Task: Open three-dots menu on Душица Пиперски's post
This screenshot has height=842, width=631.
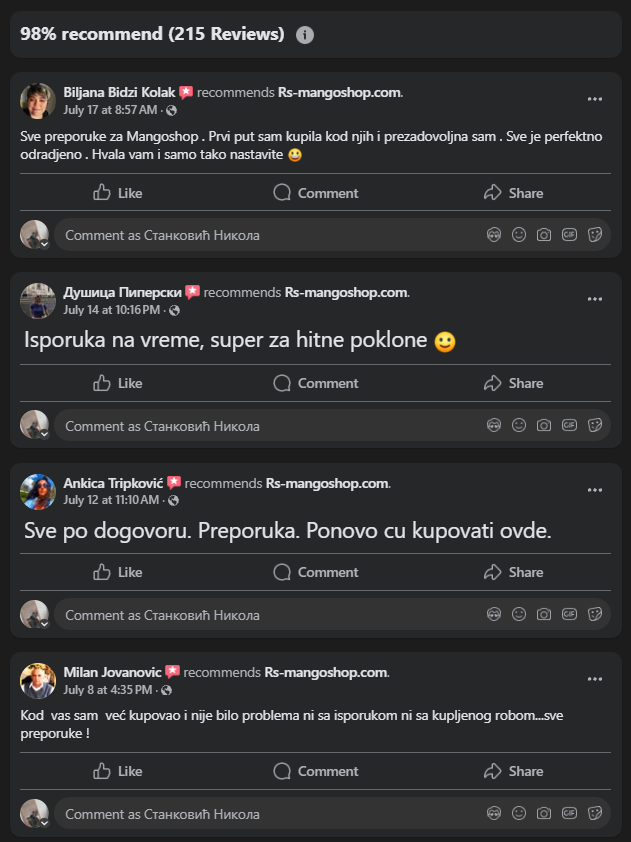Action: [595, 299]
